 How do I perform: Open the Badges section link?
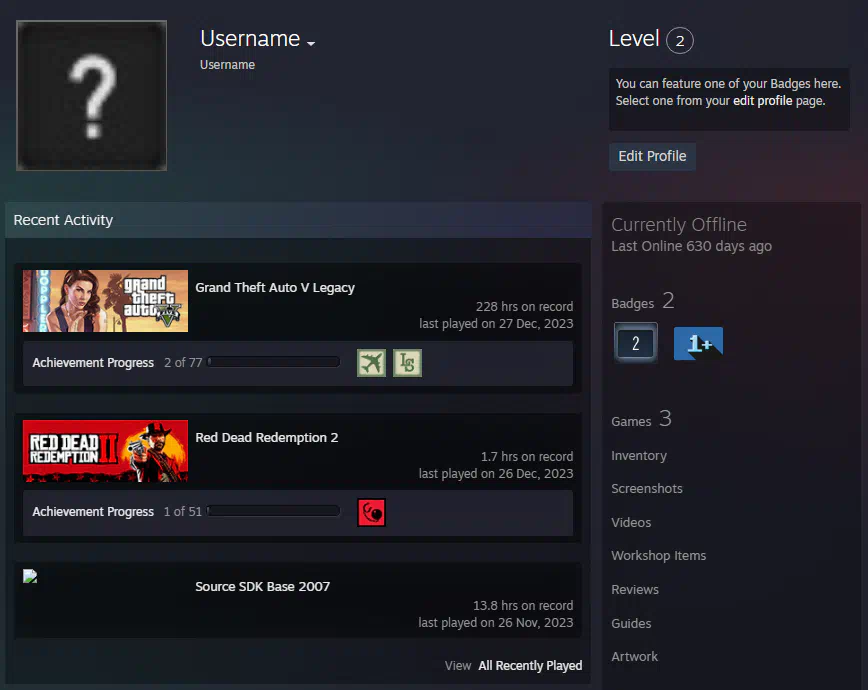(x=633, y=303)
